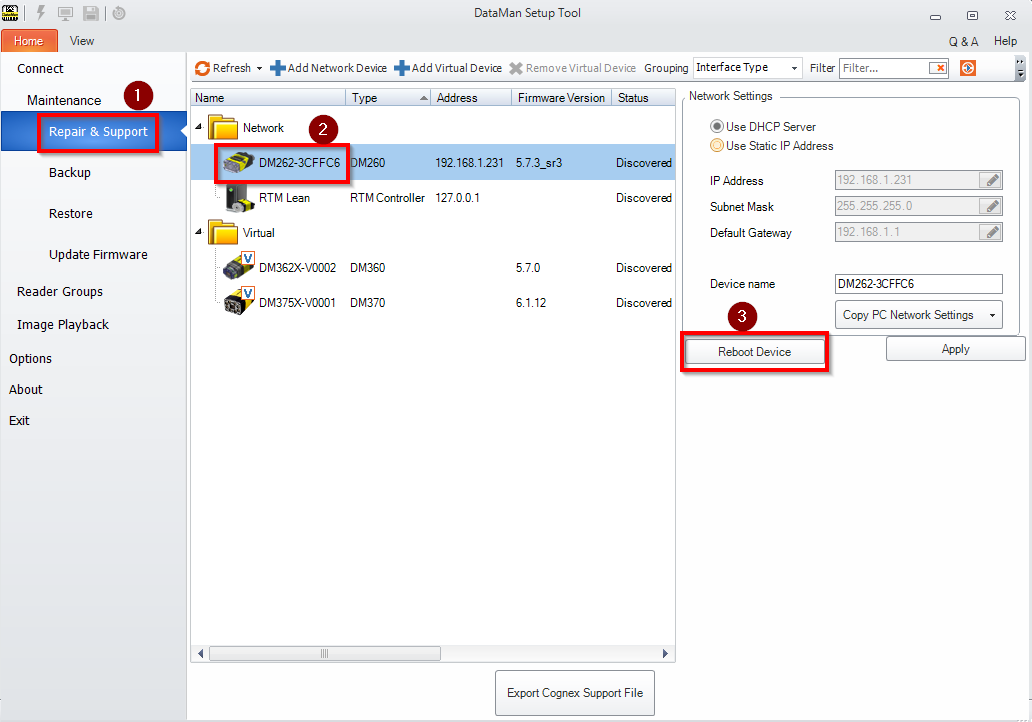Click the pencil icon next to IP Address
The height and width of the screenshot is (722, 1032).
[x=991, y=181]
